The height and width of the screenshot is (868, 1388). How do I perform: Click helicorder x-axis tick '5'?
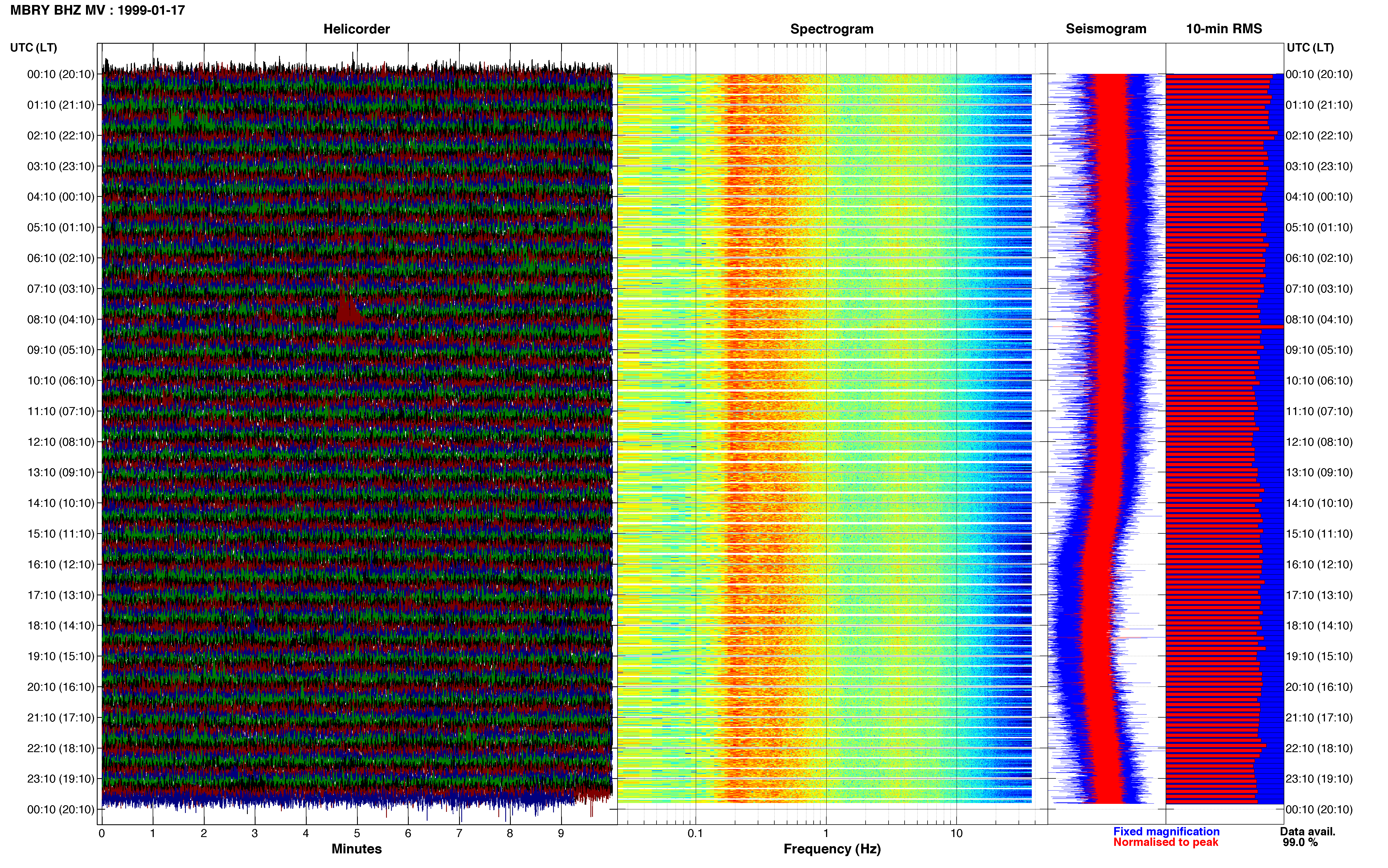(357, 833)
